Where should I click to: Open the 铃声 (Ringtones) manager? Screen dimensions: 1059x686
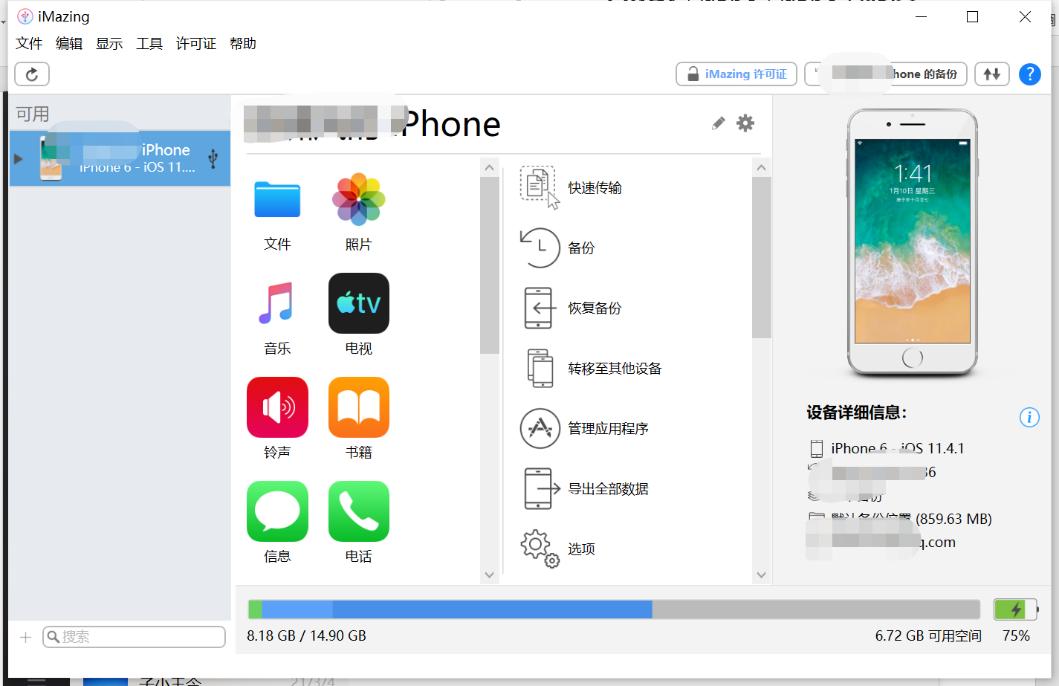[x=277, y=407]
